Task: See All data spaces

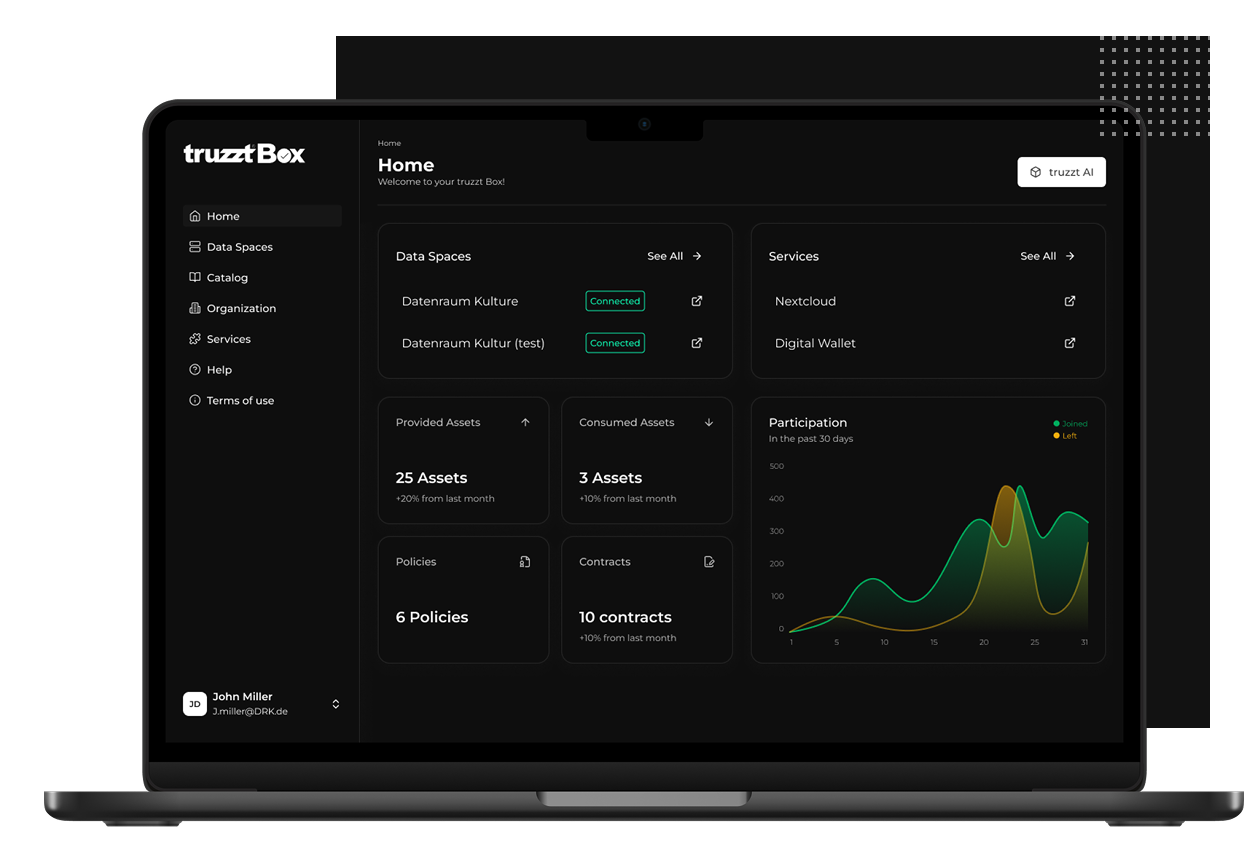Action: point(675,257)
